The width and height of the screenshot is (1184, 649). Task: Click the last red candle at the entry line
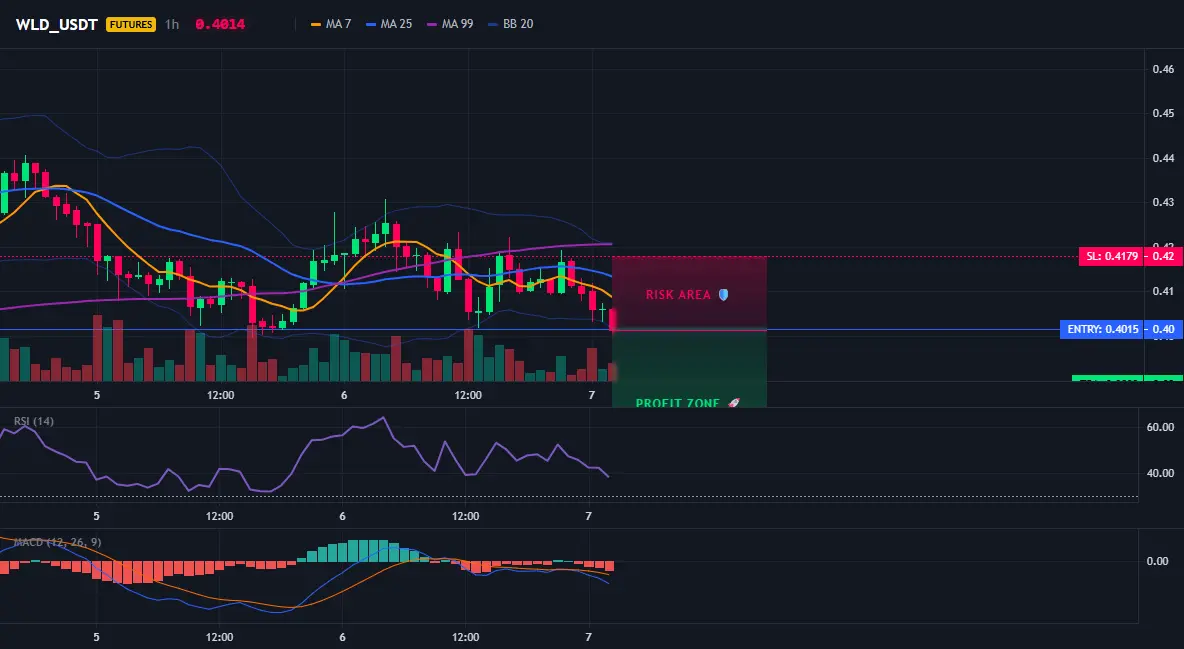click(x=612, y=320)
